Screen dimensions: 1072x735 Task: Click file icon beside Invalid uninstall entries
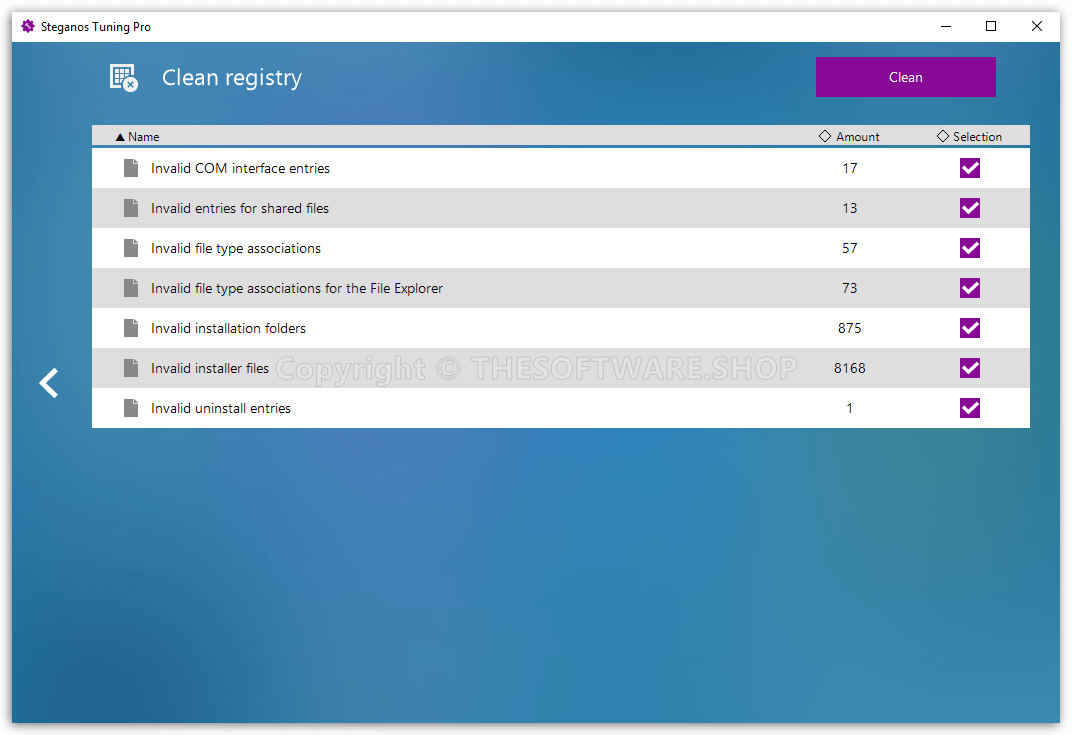[131, 408]
